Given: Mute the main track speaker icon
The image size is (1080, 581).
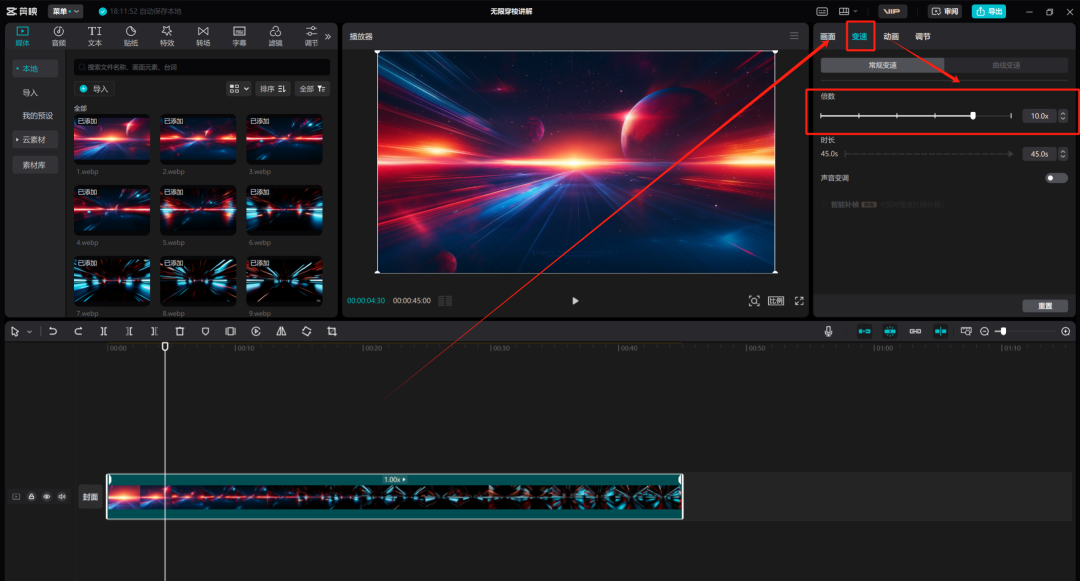Looking at the screenshot, I should point(61,496).
